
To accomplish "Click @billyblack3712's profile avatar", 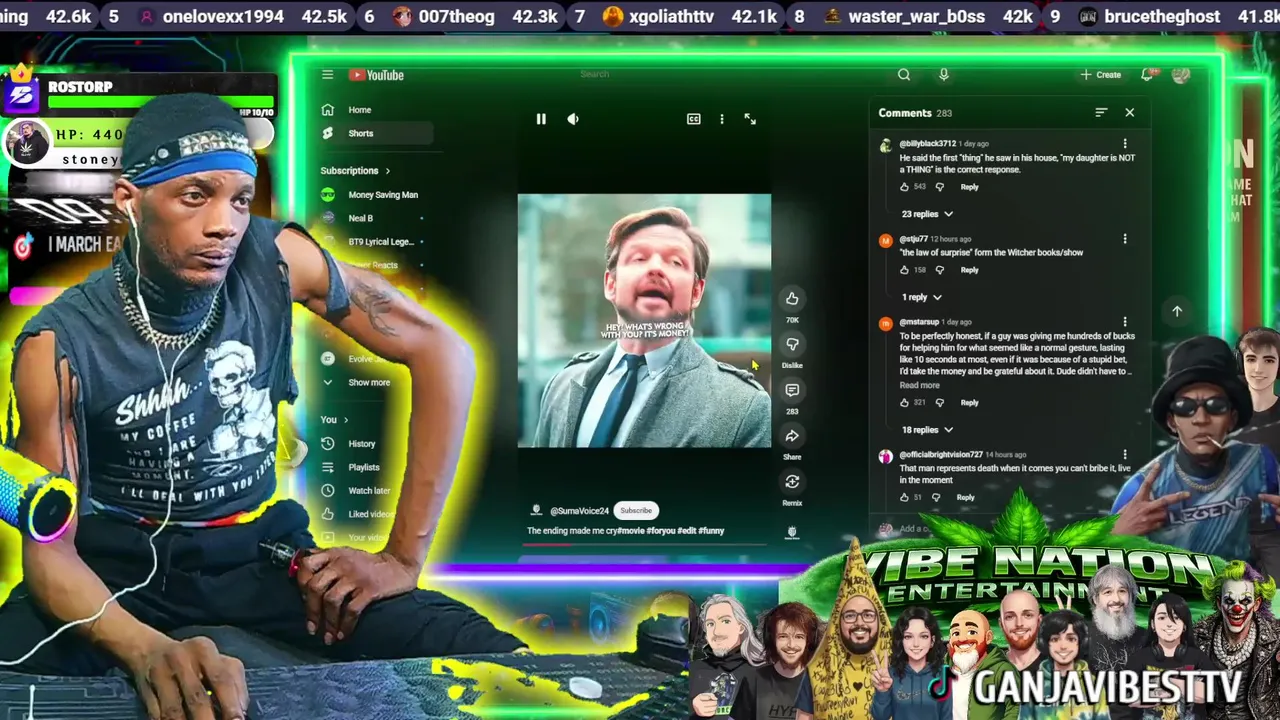I will [885, 145].
